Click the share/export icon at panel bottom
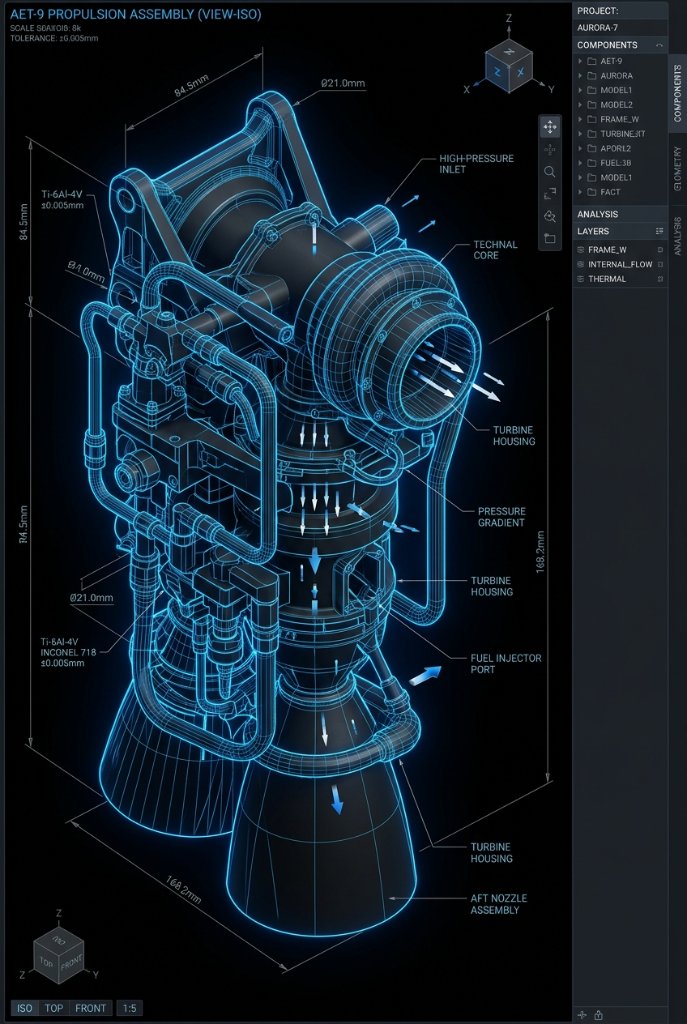This screenshot has width=687, height=1024. click(x=598, y=1015)
